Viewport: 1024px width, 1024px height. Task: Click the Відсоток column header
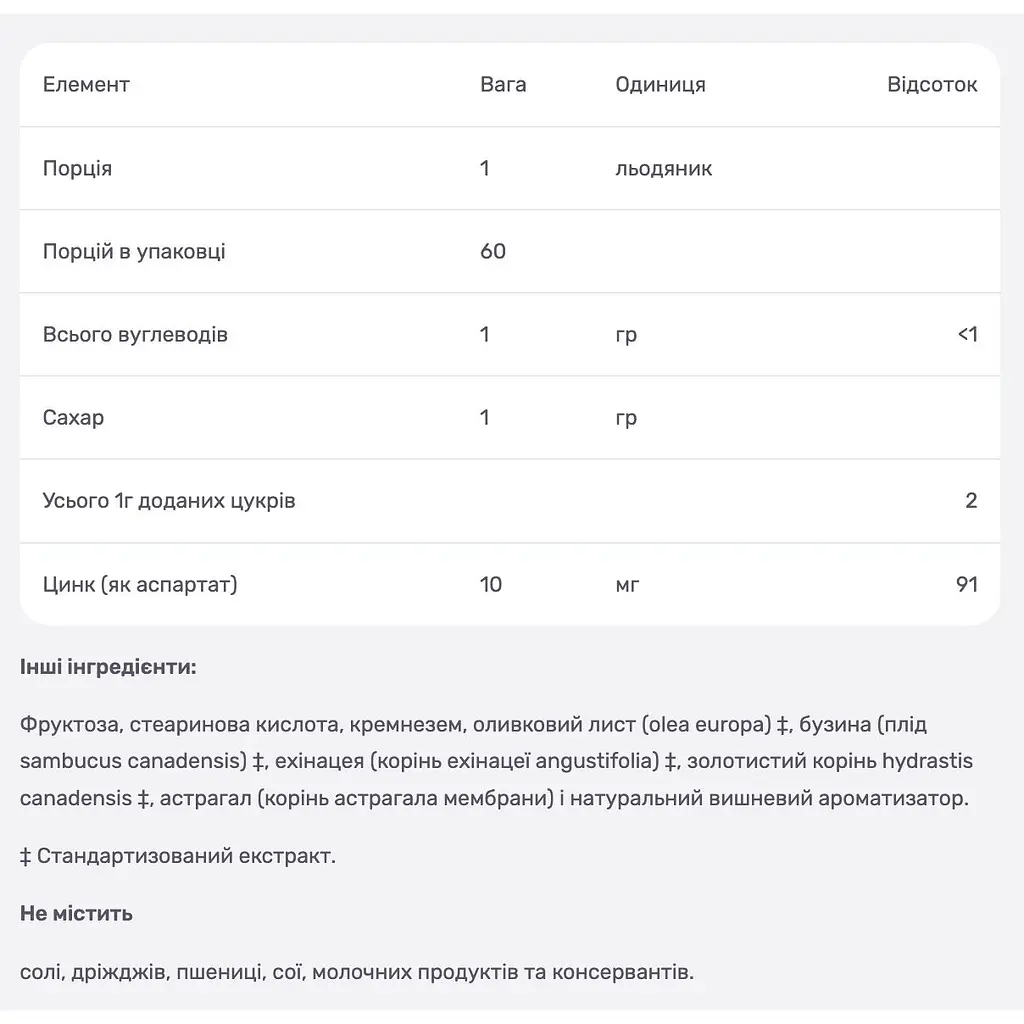pos(932,85)
